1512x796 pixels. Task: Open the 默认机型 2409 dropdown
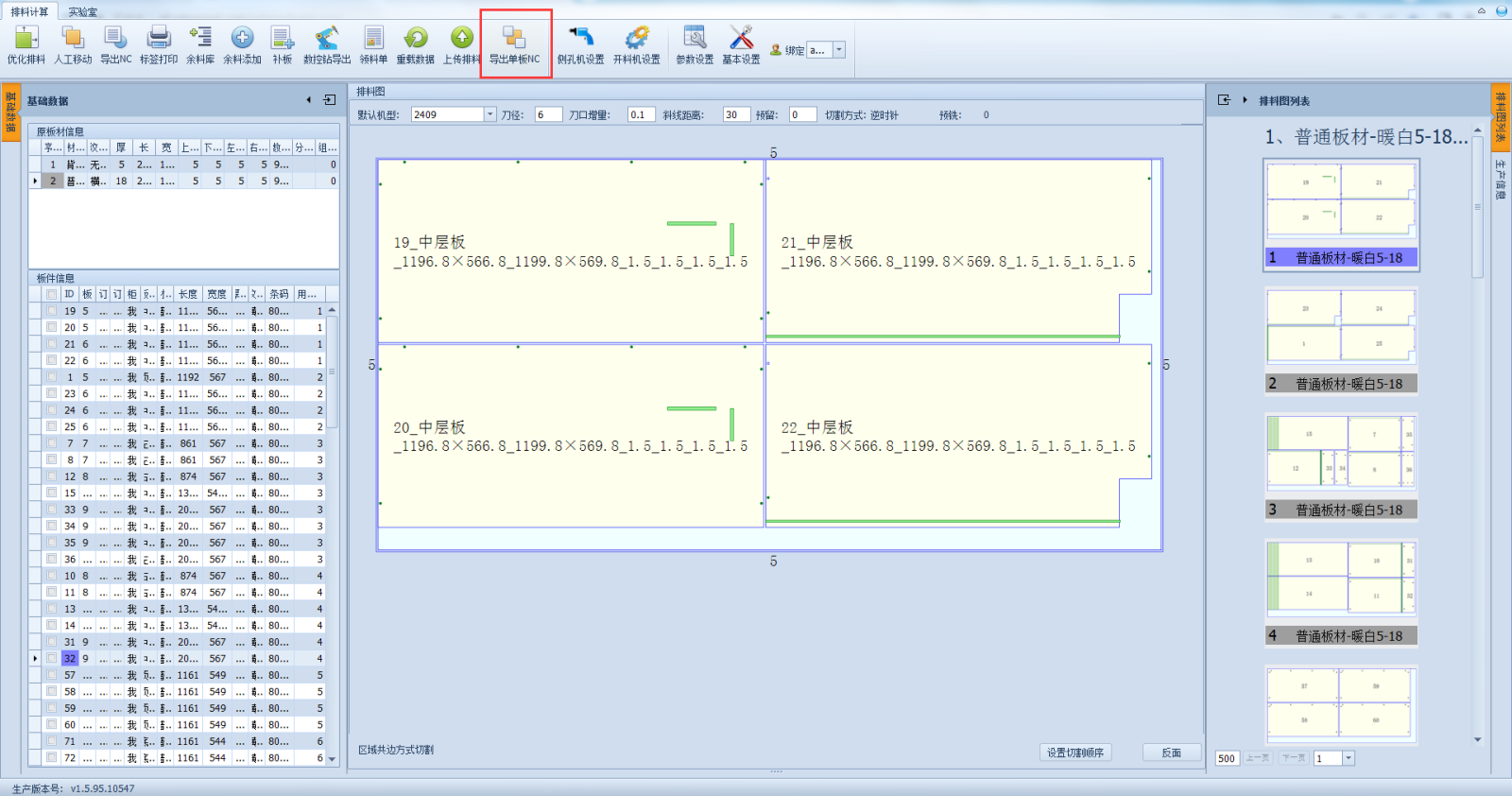point(490,114)
